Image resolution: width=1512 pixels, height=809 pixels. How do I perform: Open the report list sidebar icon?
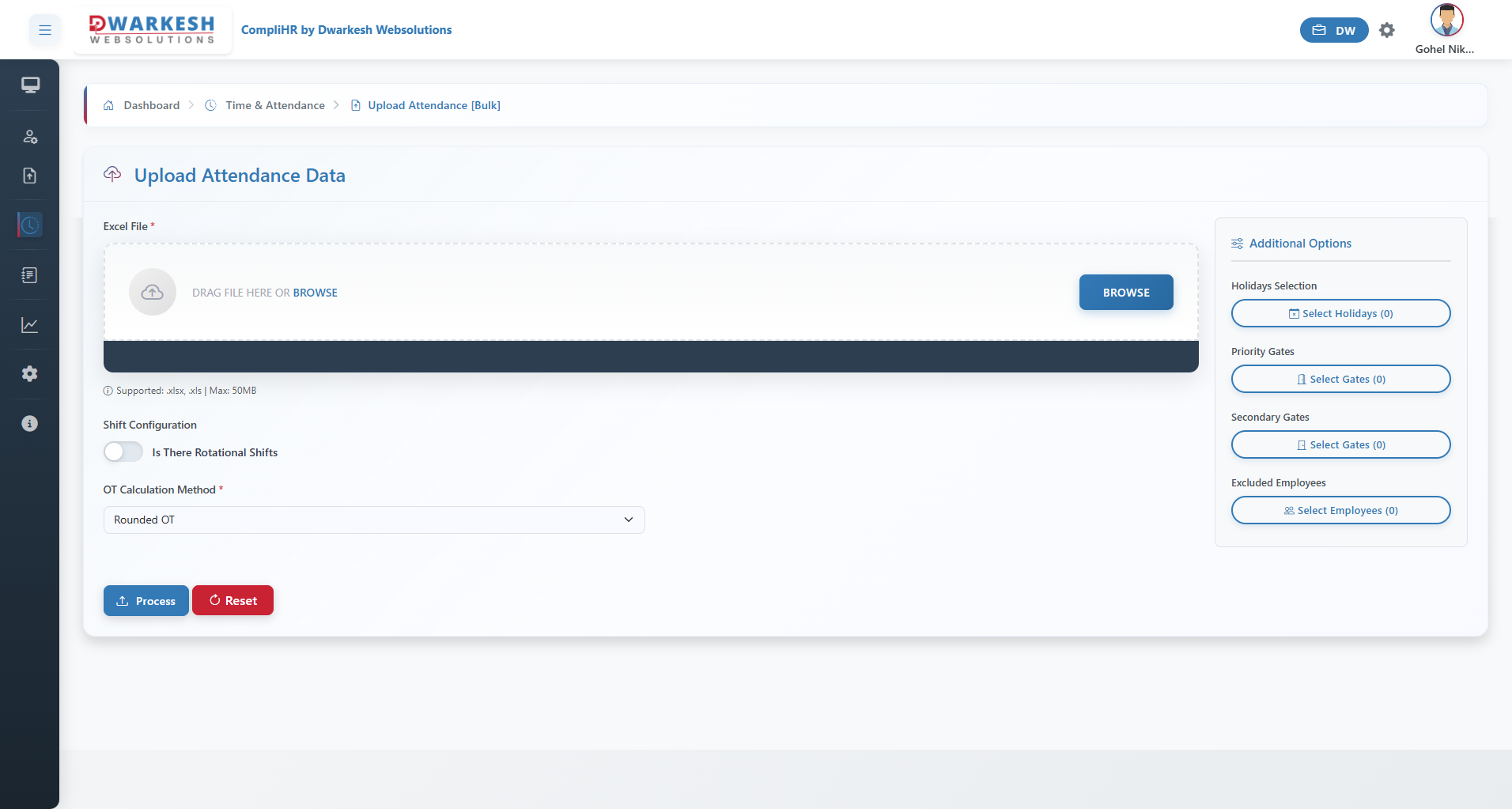30,275
